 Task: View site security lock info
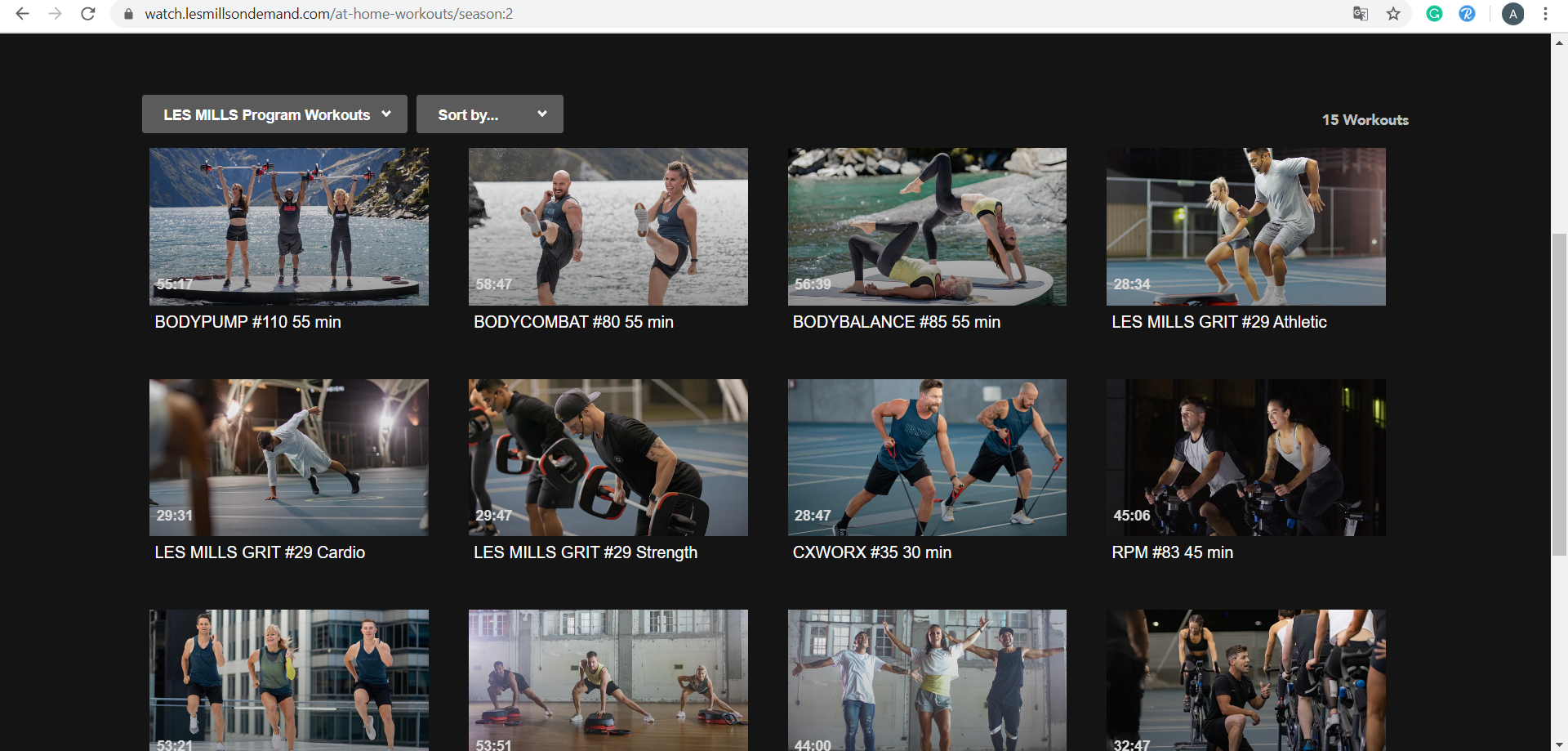pyautogui.click(x=128, y=14)
